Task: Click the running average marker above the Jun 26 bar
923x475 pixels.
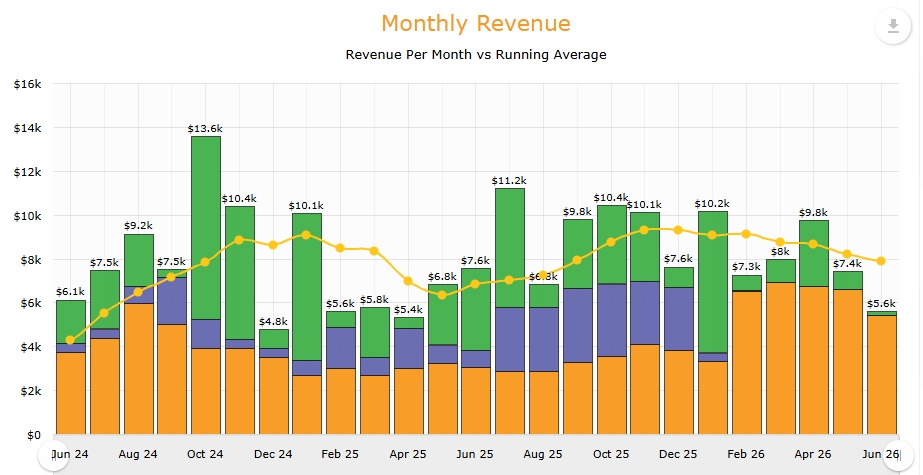Action: pos(881,261)
